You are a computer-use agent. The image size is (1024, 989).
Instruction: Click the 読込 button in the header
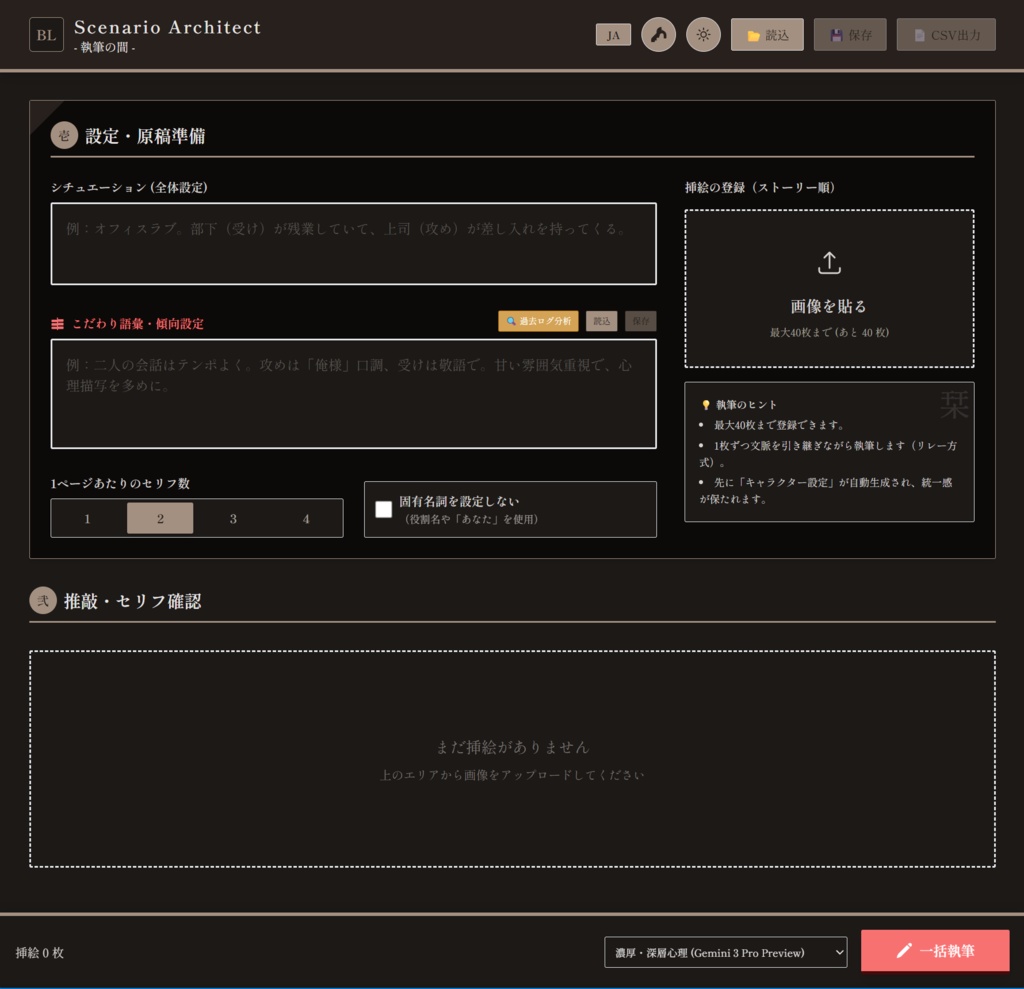767,33
